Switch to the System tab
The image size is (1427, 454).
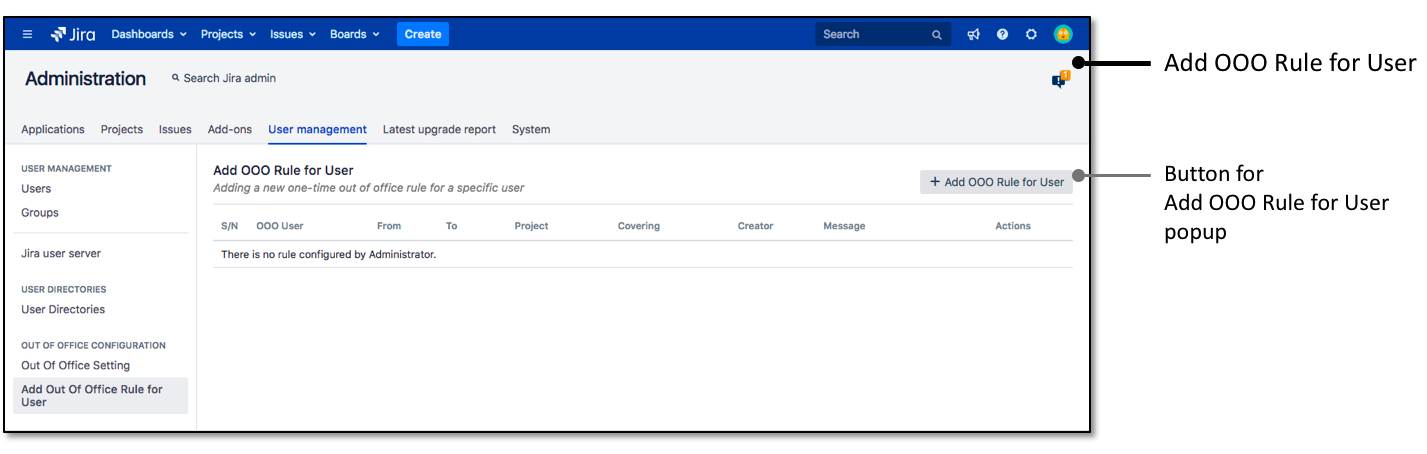click(531, 129)
